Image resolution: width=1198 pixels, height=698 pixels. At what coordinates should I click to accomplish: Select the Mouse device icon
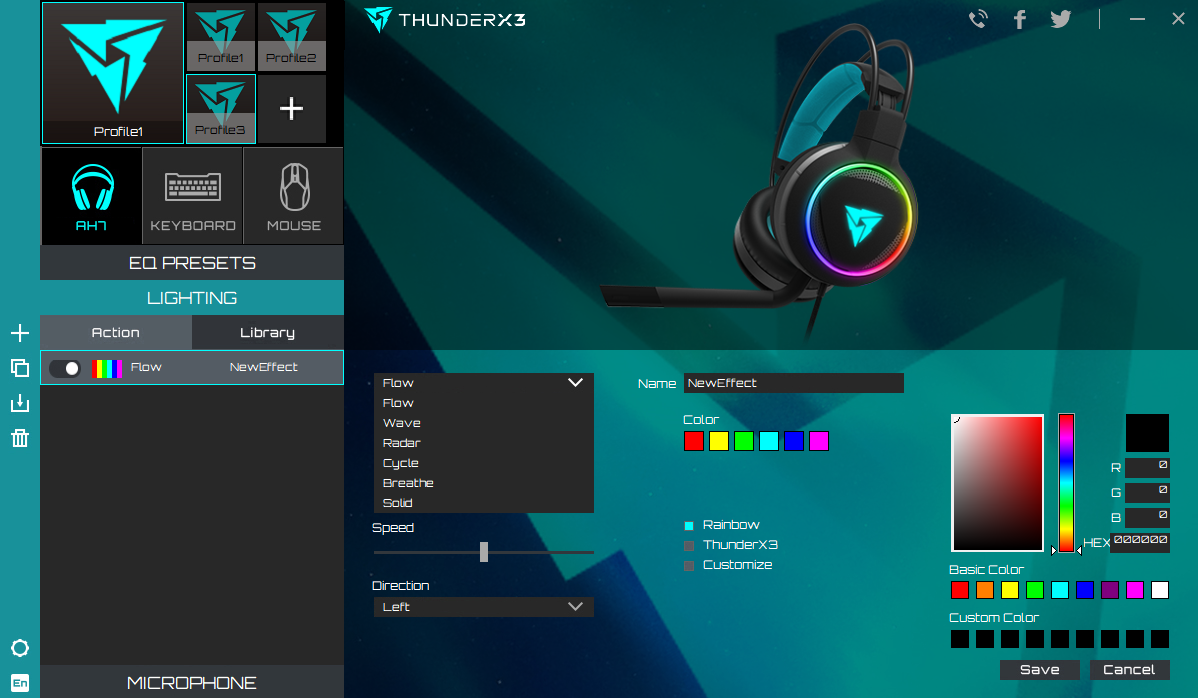(x=293, y=196)
